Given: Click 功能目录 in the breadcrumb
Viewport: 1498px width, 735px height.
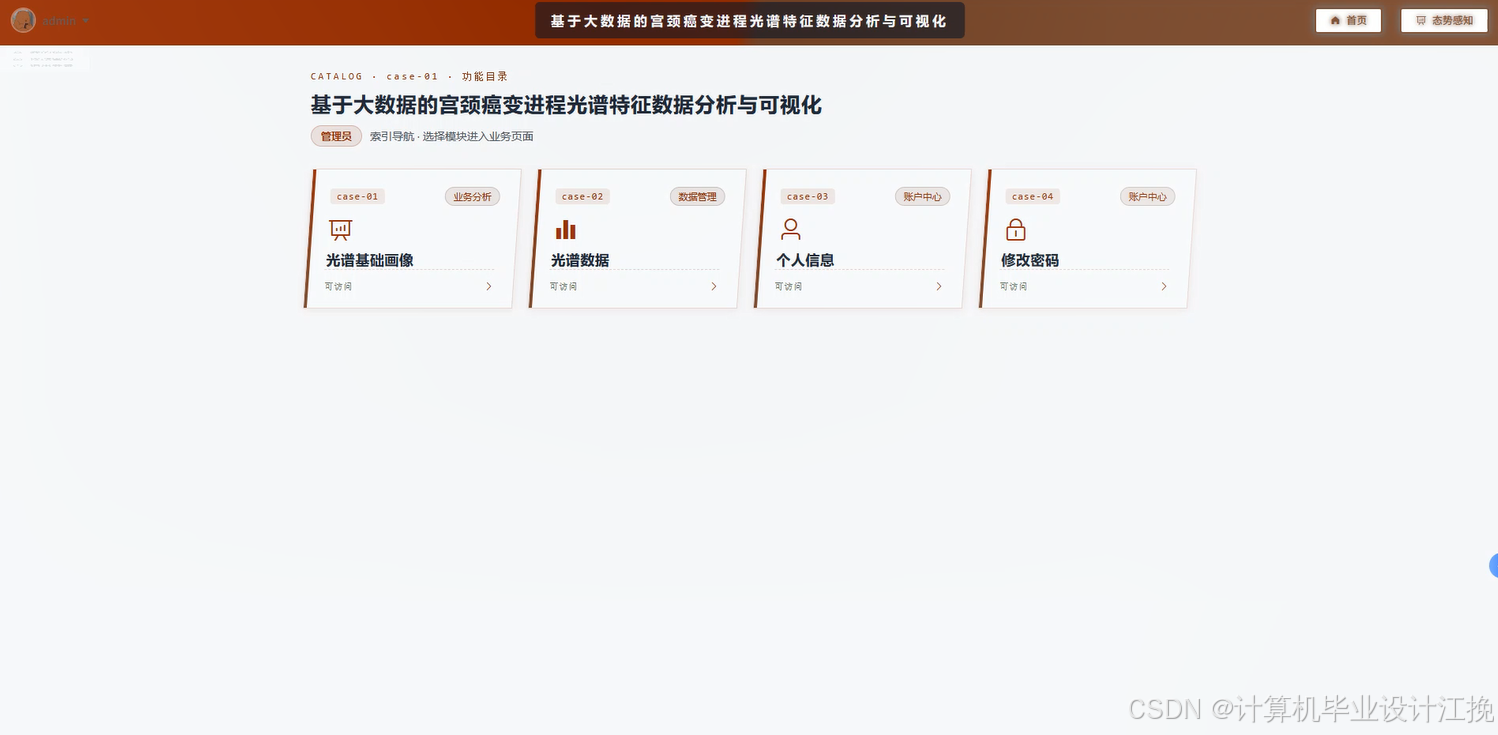Looking at the screenshot, I should (485, 76).
